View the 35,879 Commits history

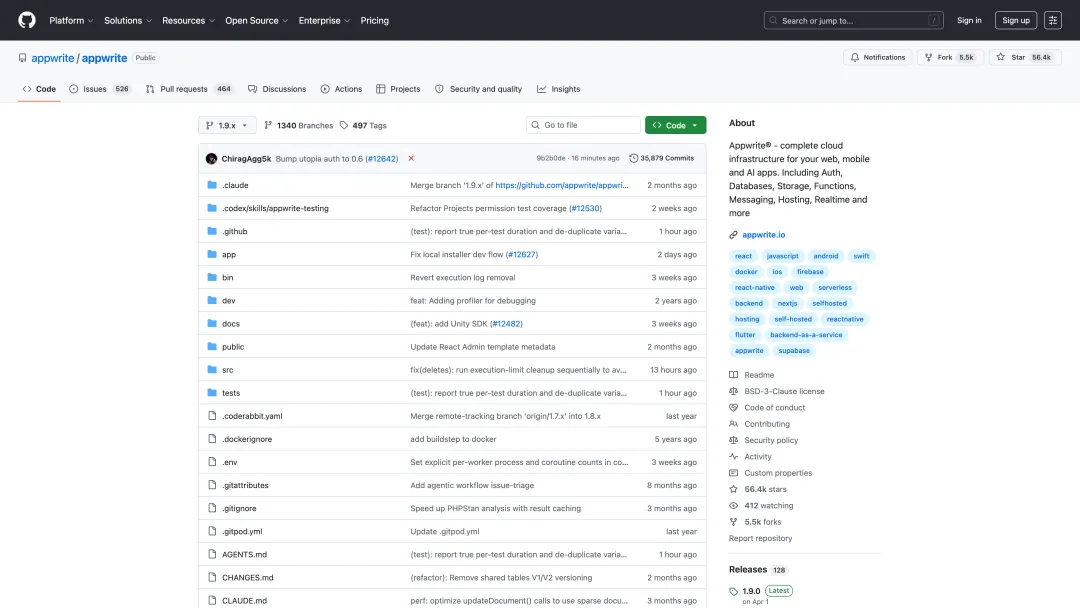click(x=661, y=158)
